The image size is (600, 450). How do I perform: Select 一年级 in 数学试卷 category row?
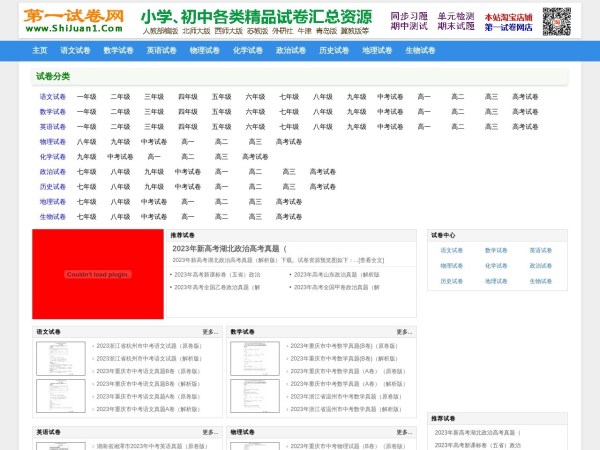(x=87, y=112)
